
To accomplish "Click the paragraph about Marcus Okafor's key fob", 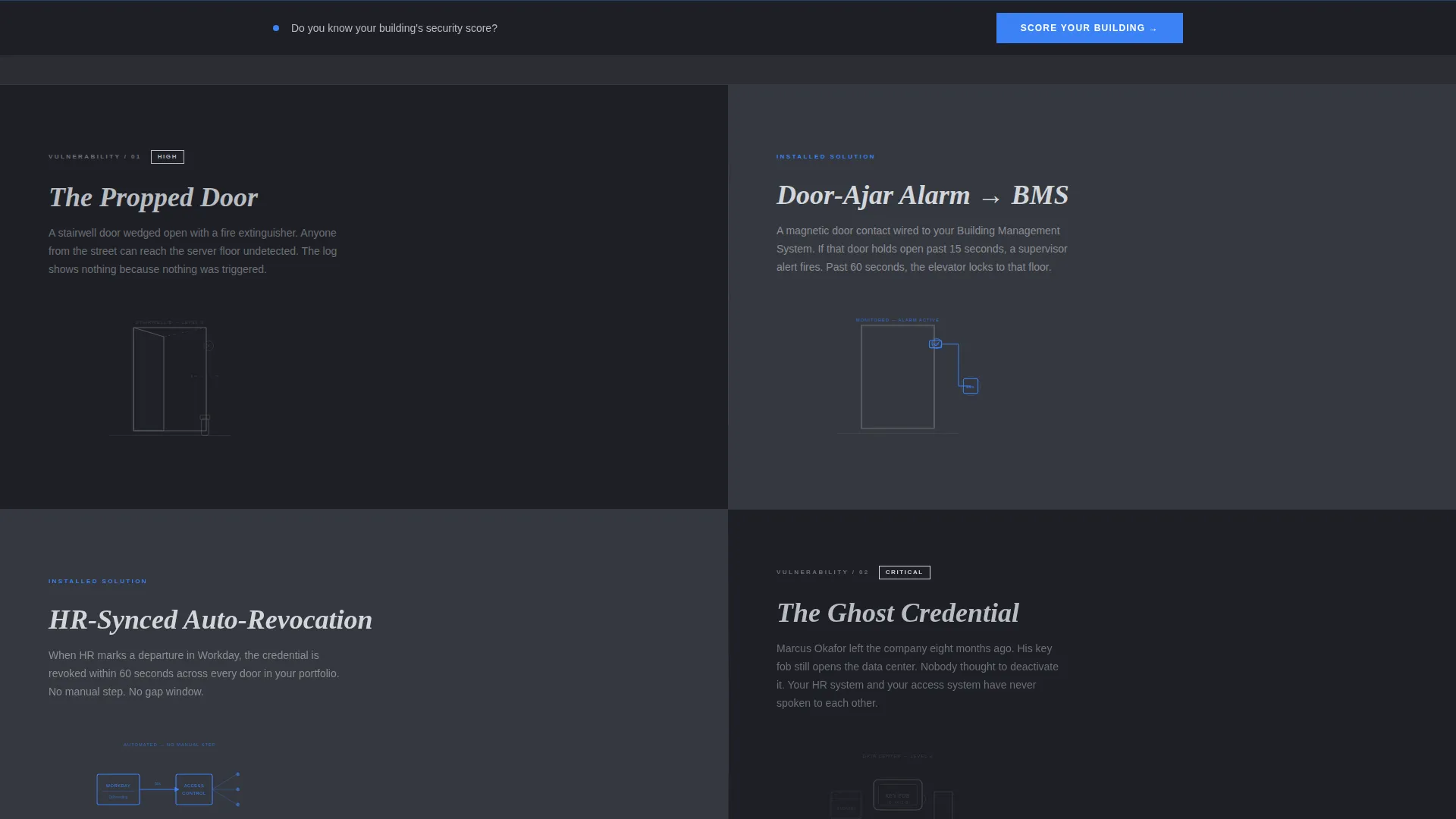I will click(x=918, y=676).
